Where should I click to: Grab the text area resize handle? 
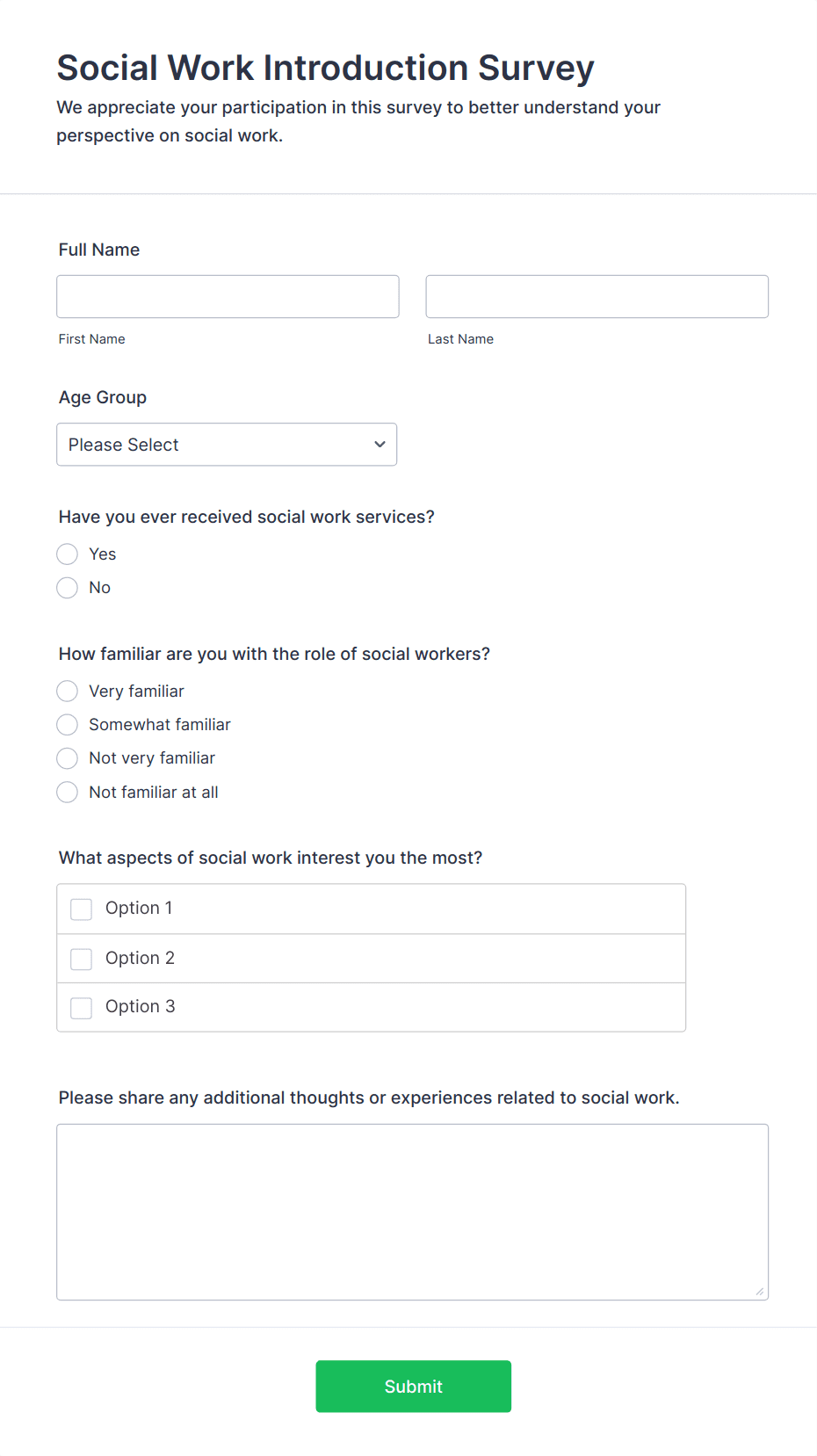point(760,1292)
